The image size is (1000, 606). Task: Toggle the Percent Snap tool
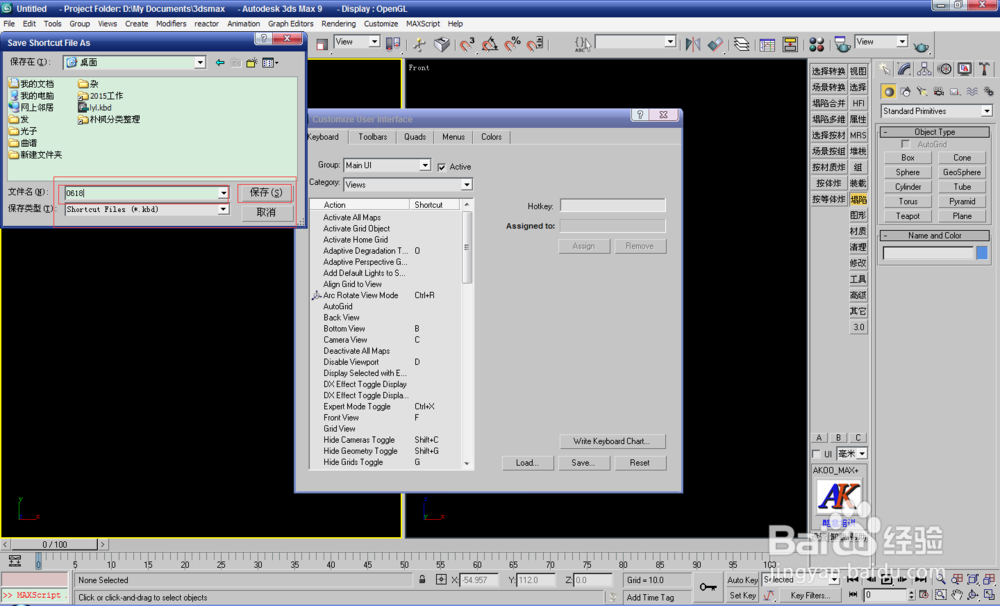[512, 44]
